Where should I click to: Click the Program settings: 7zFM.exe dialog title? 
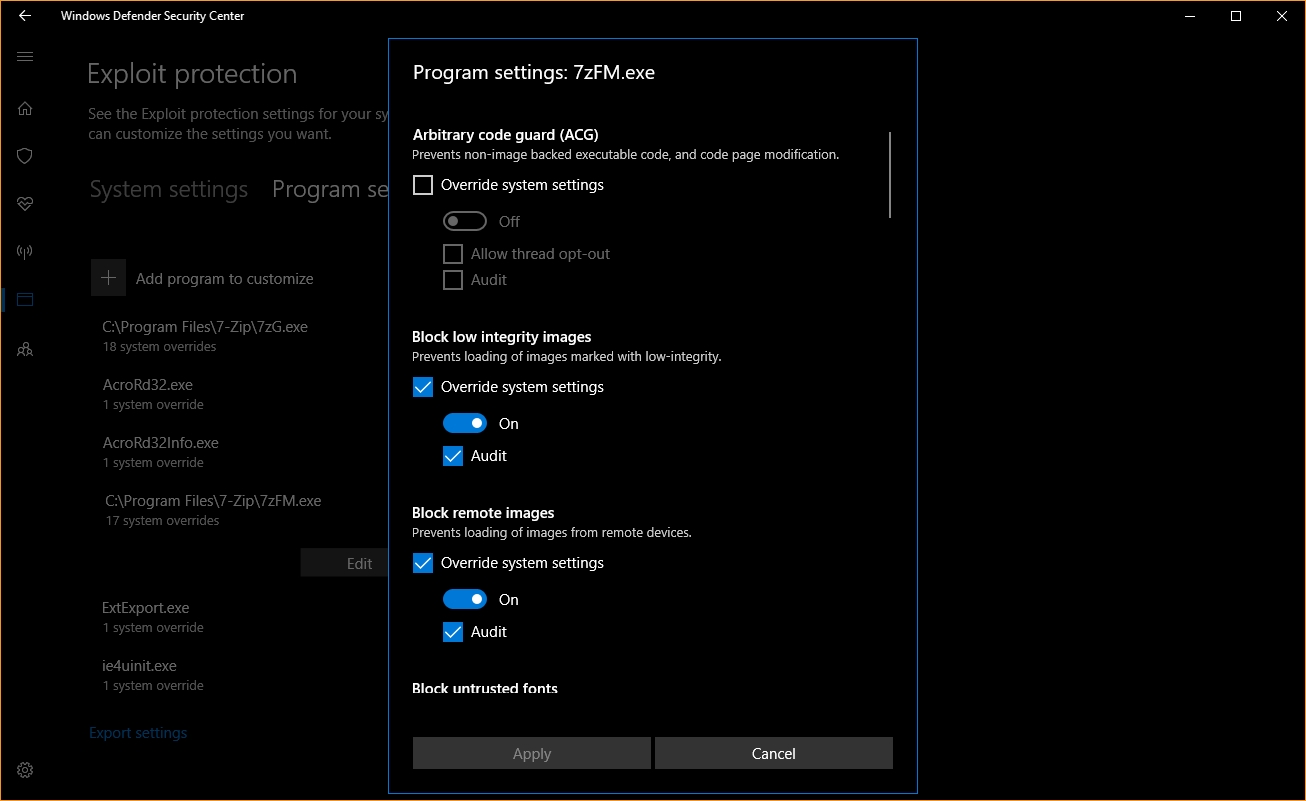tap(534, 73)
